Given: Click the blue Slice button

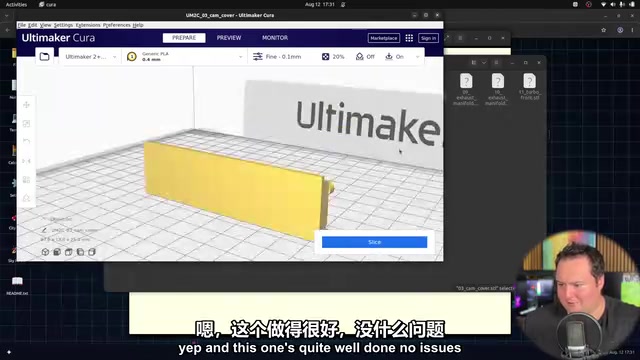Looking at the screenshot, I should [x=374, y=242].
